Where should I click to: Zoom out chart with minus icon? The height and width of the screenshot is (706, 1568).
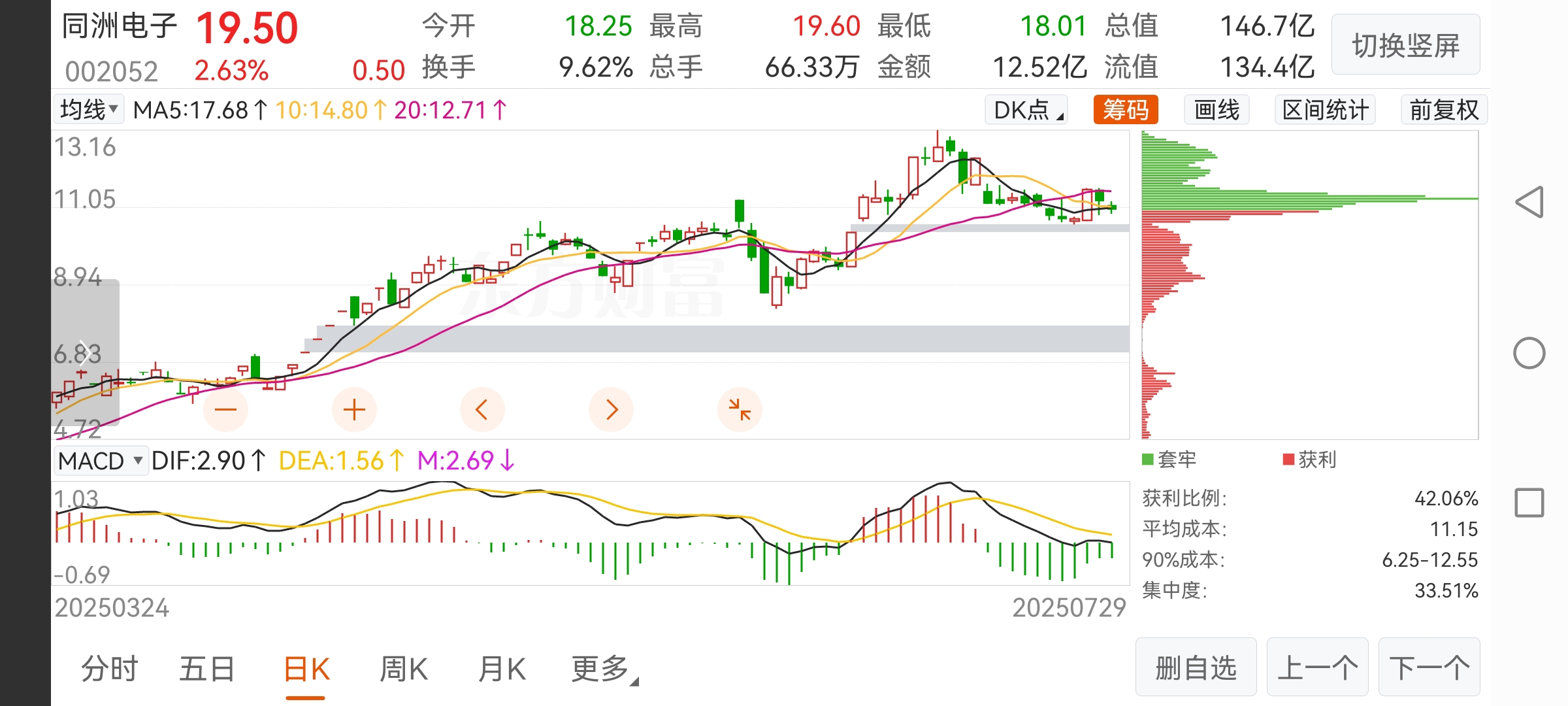click(225, 410)
